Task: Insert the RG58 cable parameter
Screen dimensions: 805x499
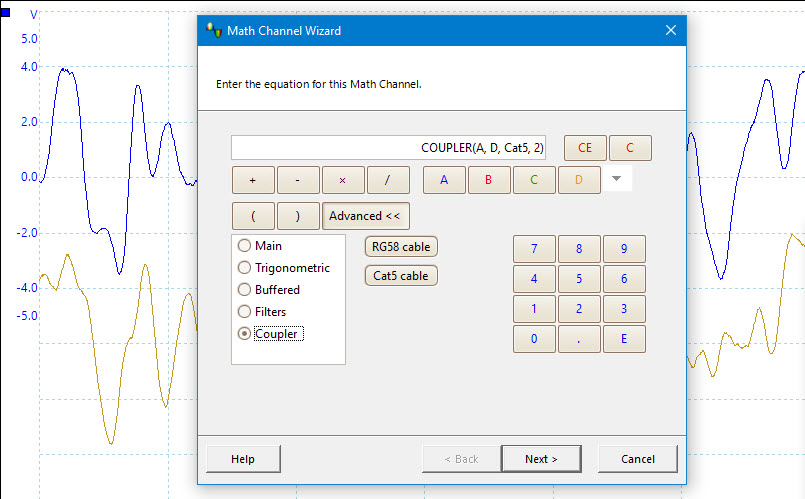Action: pyautogui.click(x=401, y=247)
